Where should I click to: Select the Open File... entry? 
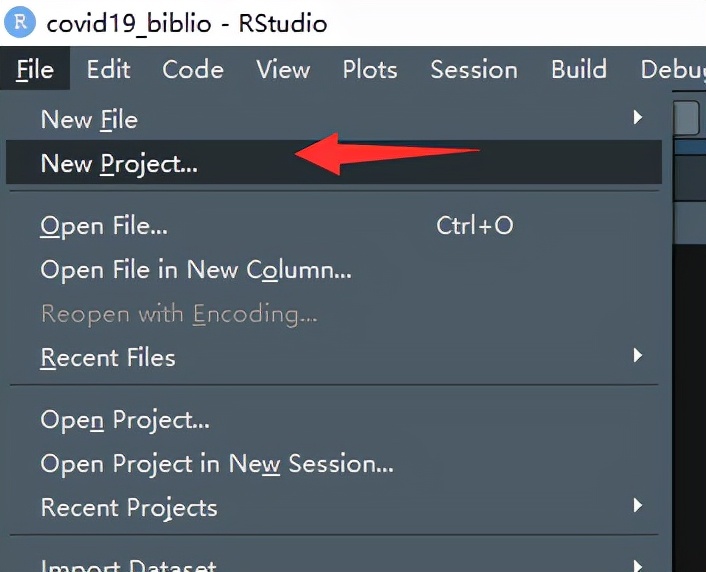pyautogui.click(x=104, y=226)
